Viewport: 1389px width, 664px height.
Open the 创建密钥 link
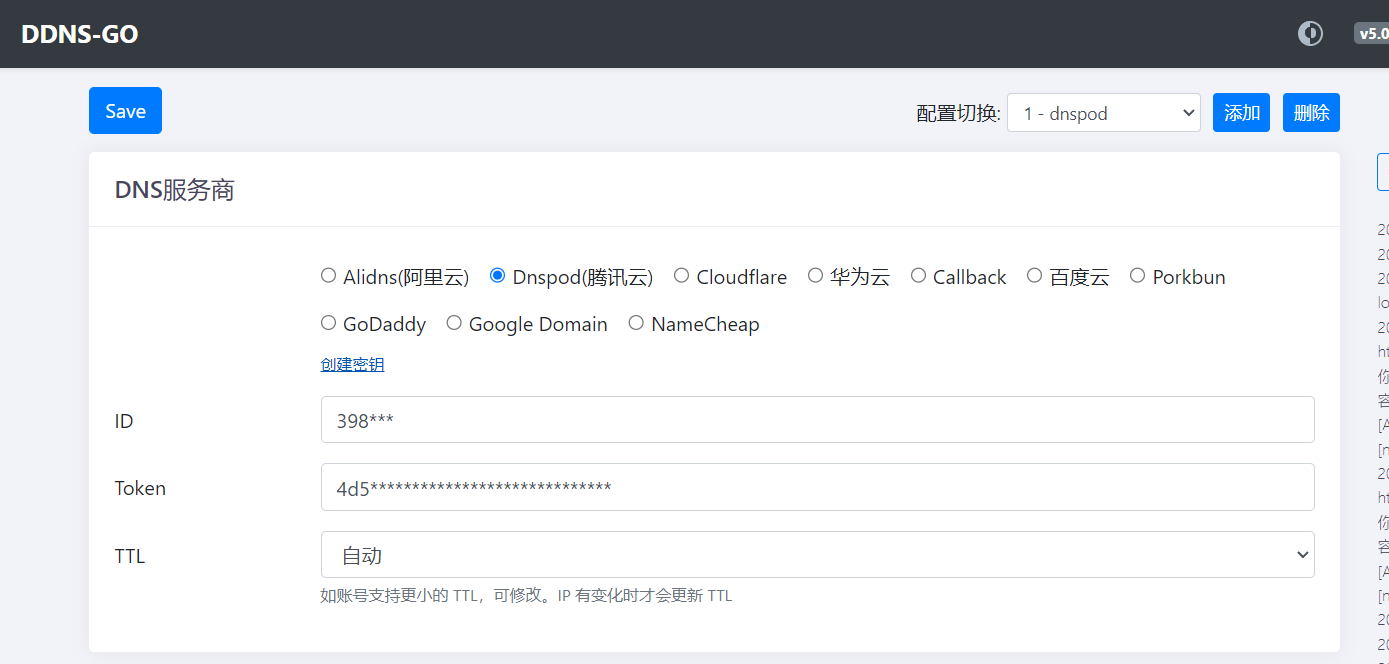point(352,365)
